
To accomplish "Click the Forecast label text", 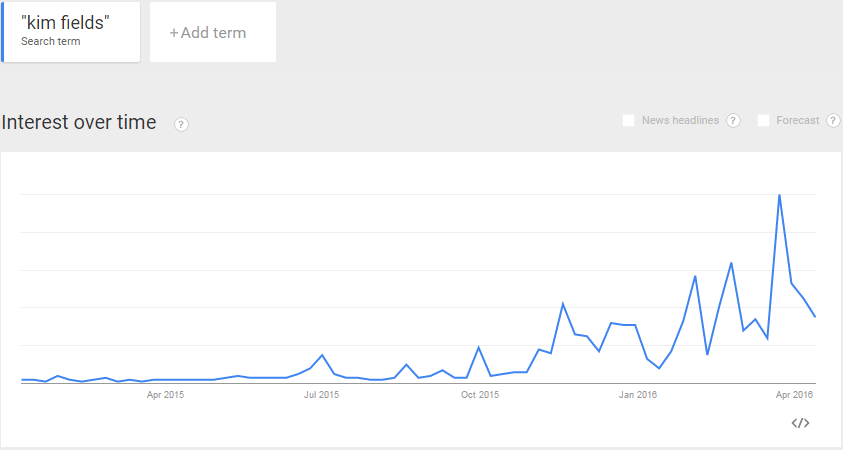I will click(x=797, y=120).
